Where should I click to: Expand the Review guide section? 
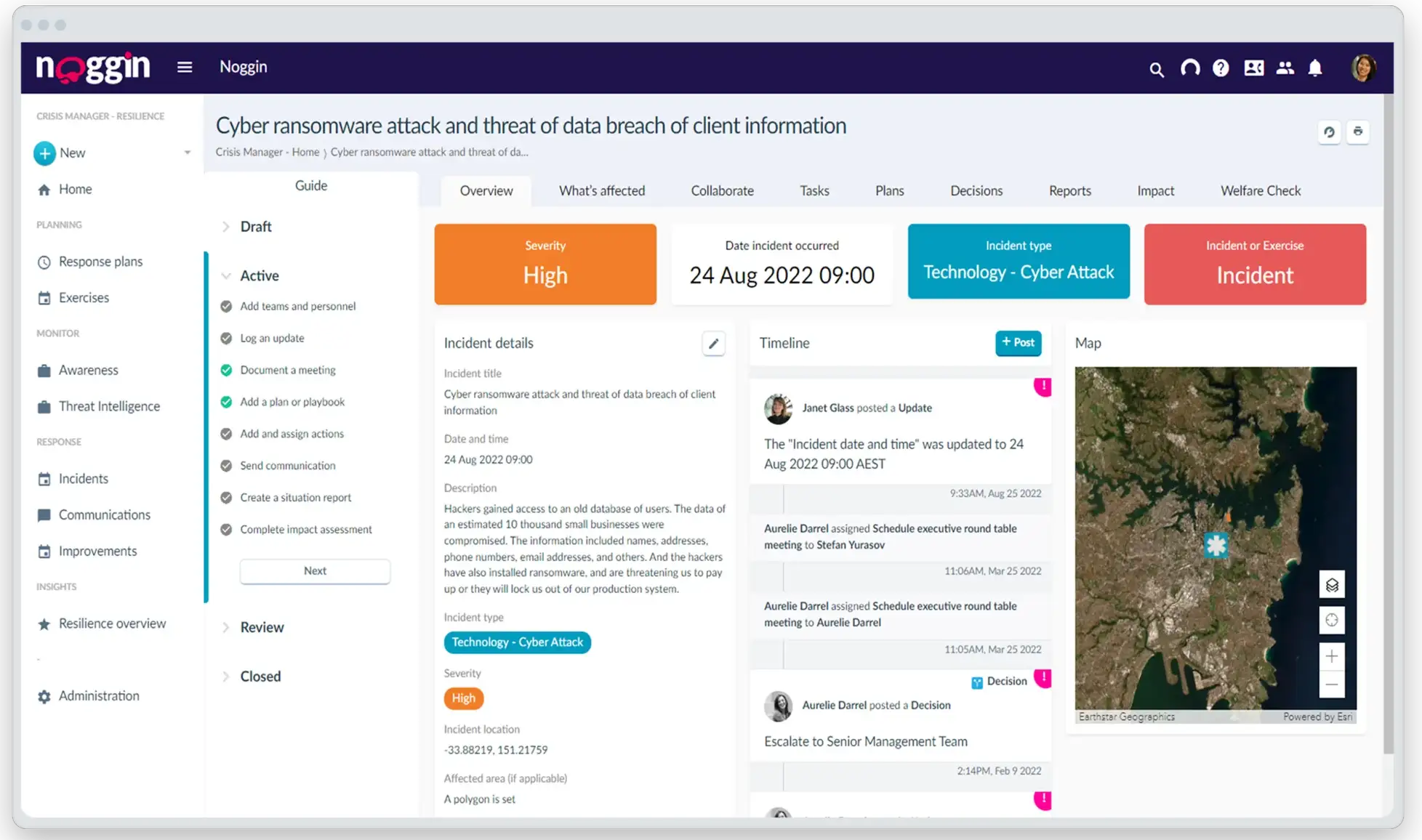click(x=226, y=627)
